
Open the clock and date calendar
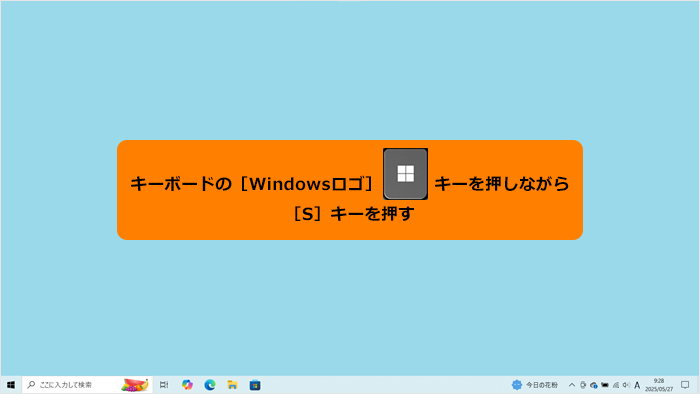click(x=659, y=385)
